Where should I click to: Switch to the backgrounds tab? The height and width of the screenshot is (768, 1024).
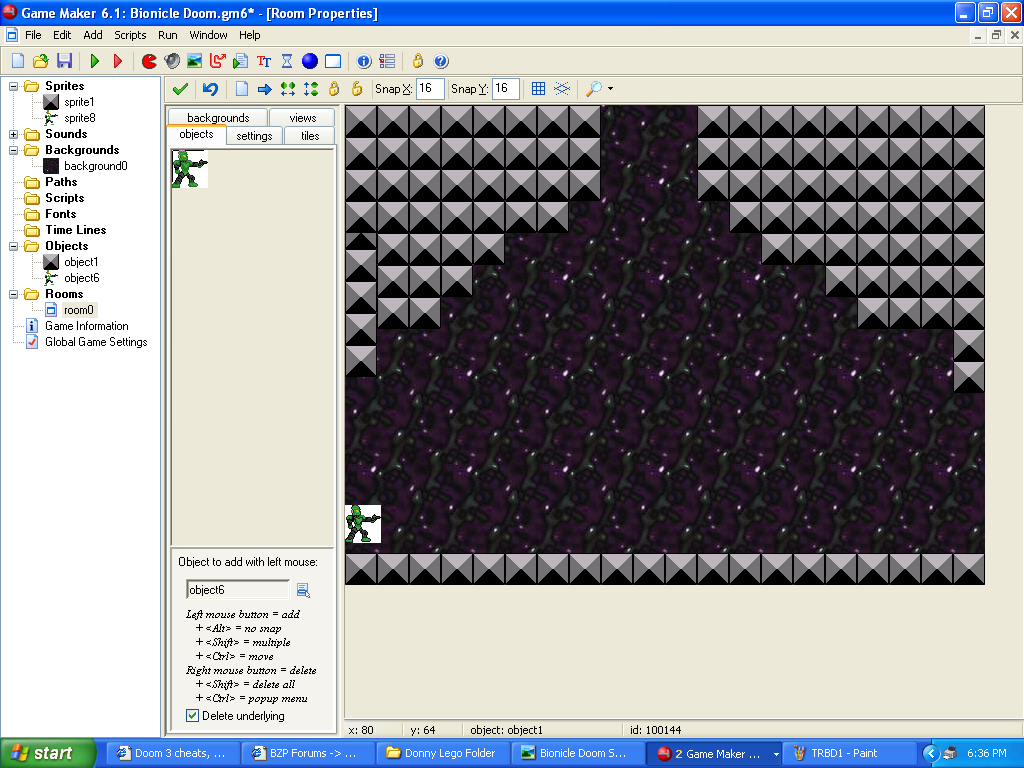(x=218, y=118)
